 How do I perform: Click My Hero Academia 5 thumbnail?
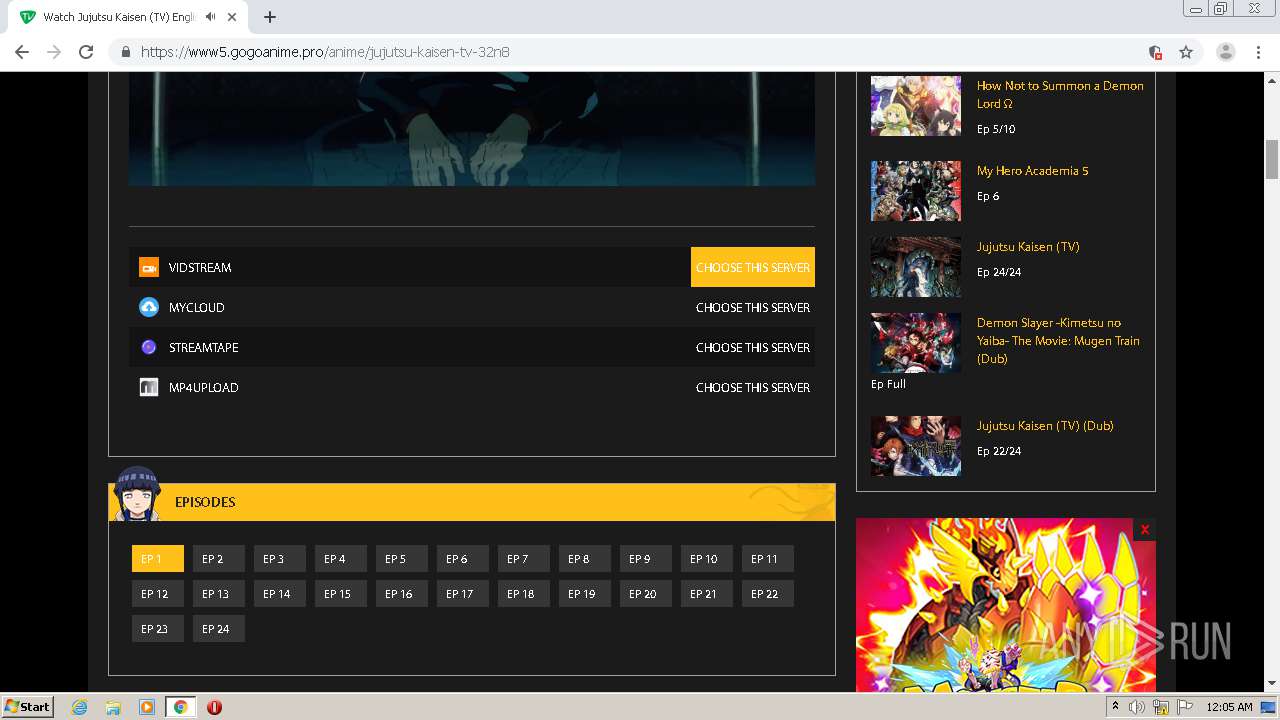coord(915,191)
